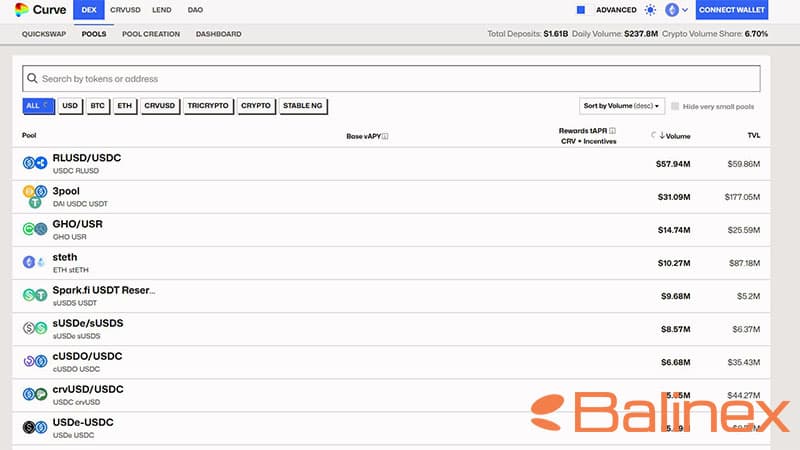Enable Hide very small pools checkbox

pos(676,106)
